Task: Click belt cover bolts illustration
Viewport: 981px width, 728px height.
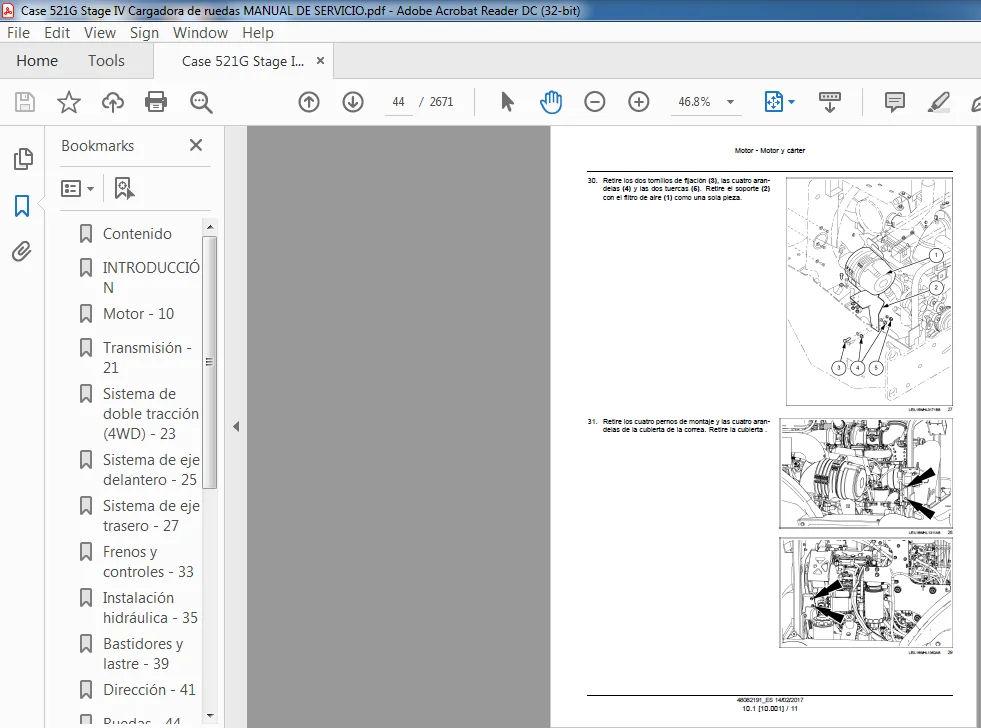Action: pyautogui.click(x=866, y=473)
